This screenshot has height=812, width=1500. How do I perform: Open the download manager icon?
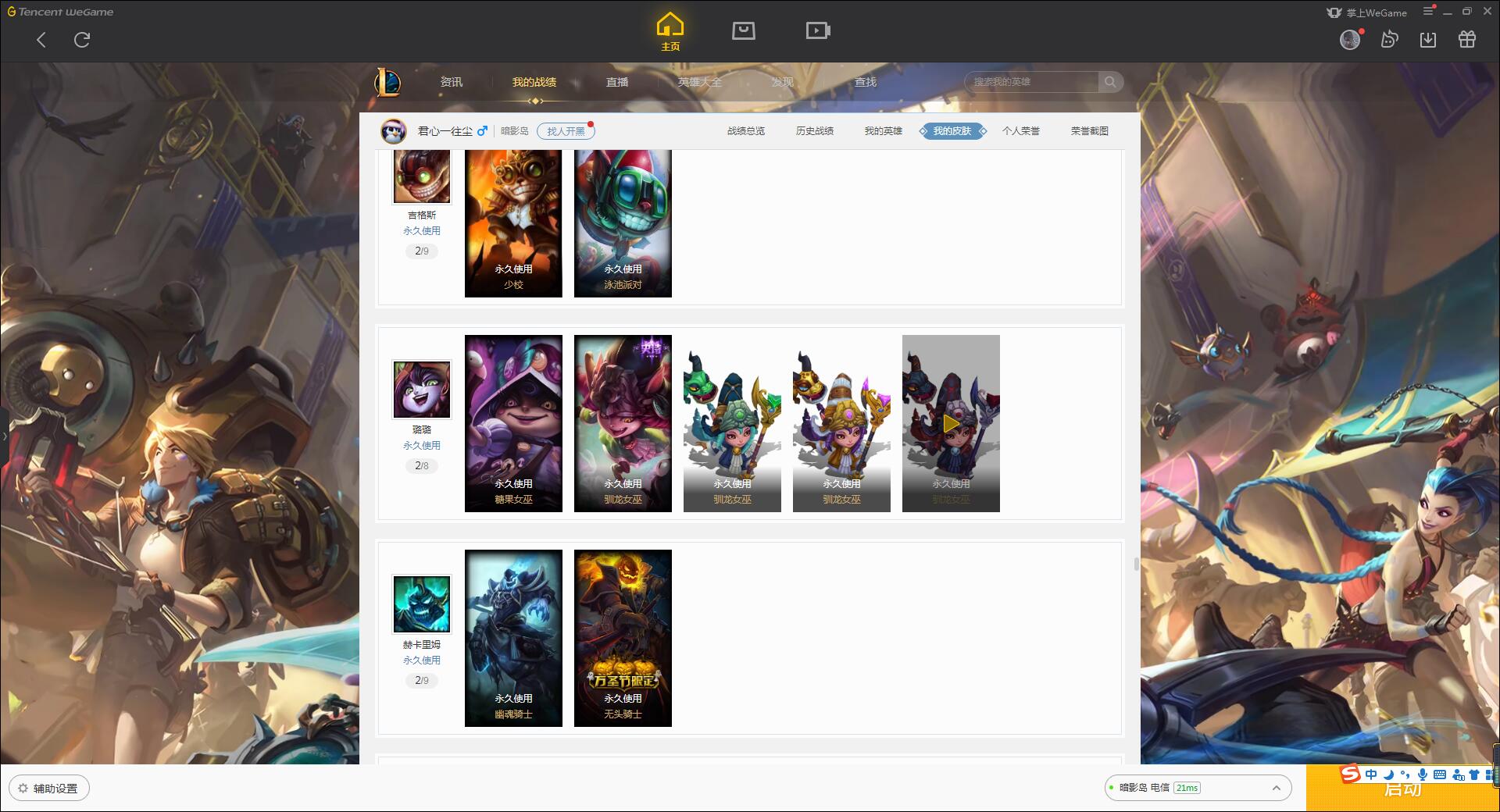click(1428, 39)
